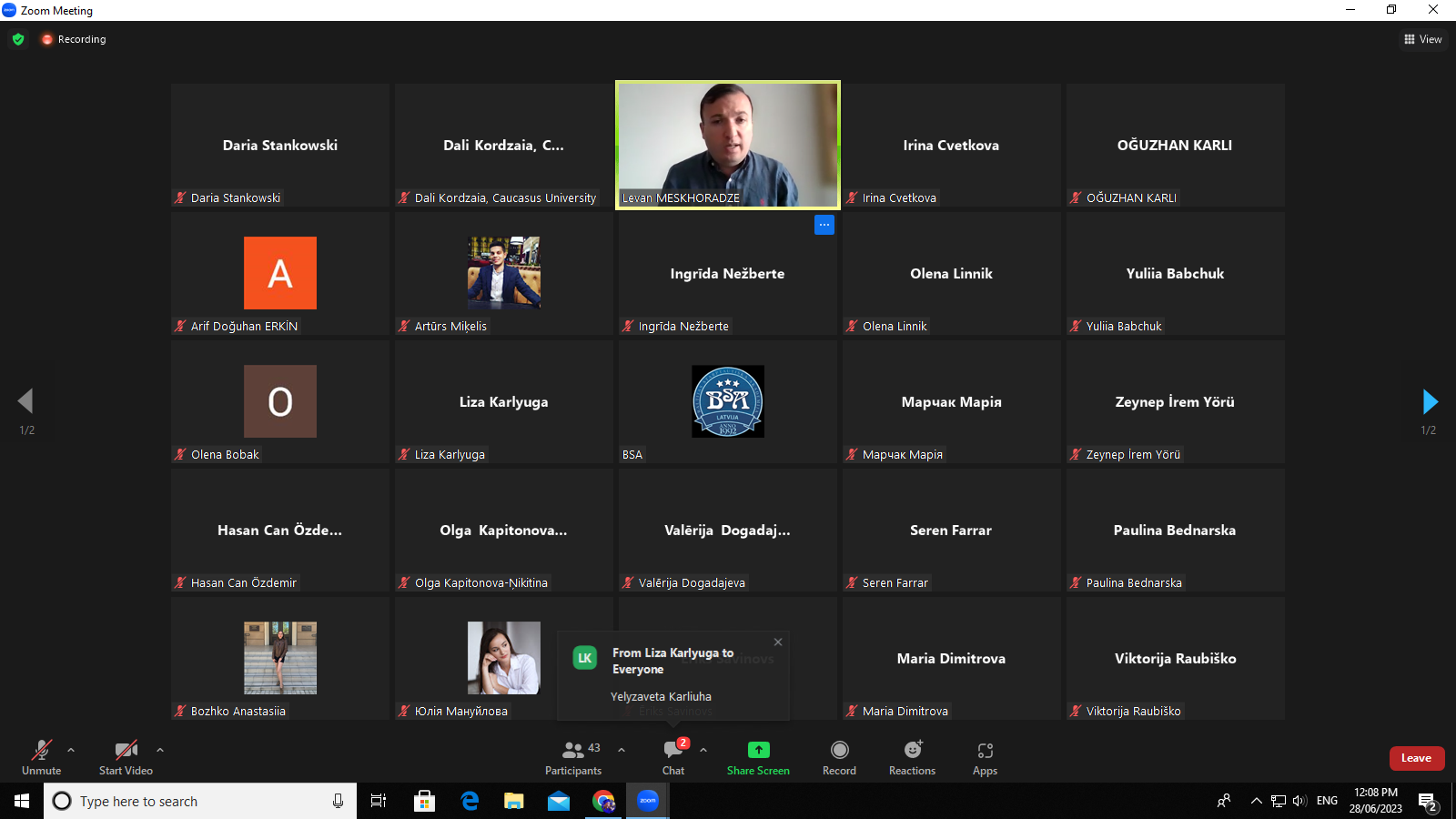Viewport: 1456px width, 819px height.
Task: Select Arif Doğuhan ERKİN avatar tile
Action: tap(280, 273)
